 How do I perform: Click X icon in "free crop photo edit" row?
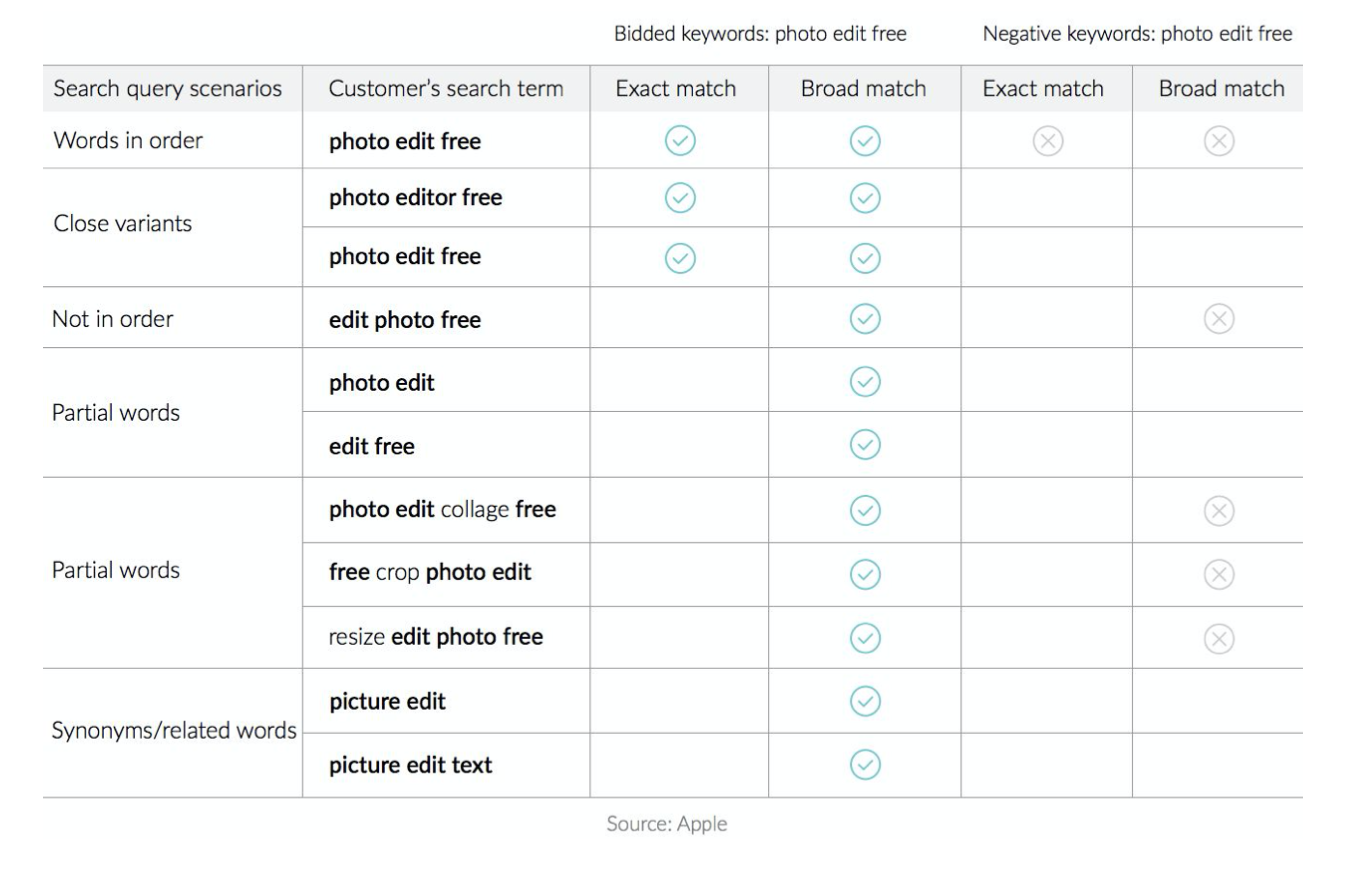[x=1218, y=574]
